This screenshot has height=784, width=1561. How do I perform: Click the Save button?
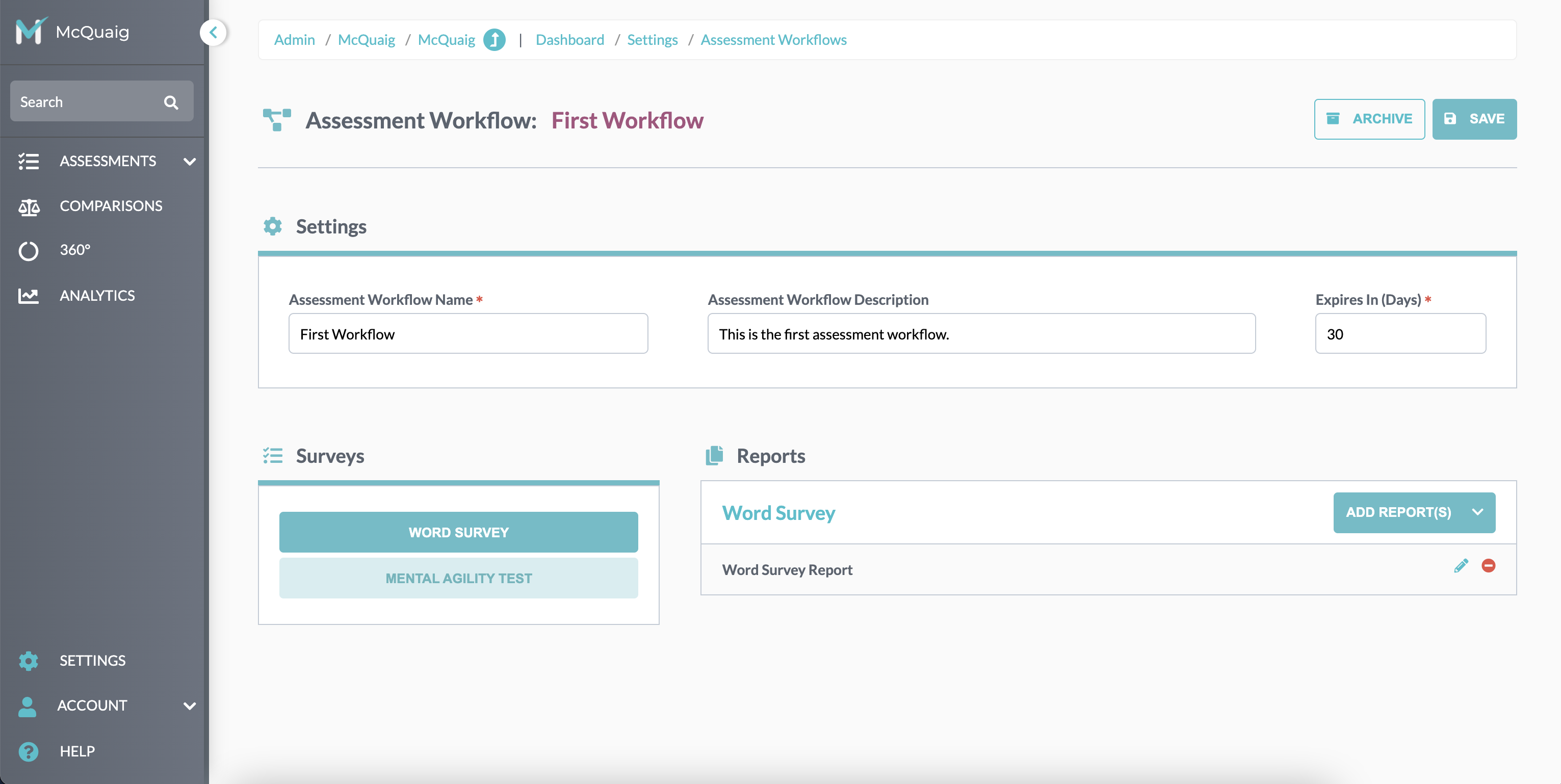click(x=1474, y=119)
